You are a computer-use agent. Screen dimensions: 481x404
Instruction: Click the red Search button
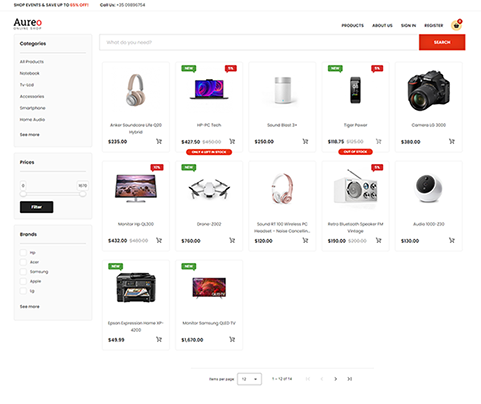(x=442, y=42)
